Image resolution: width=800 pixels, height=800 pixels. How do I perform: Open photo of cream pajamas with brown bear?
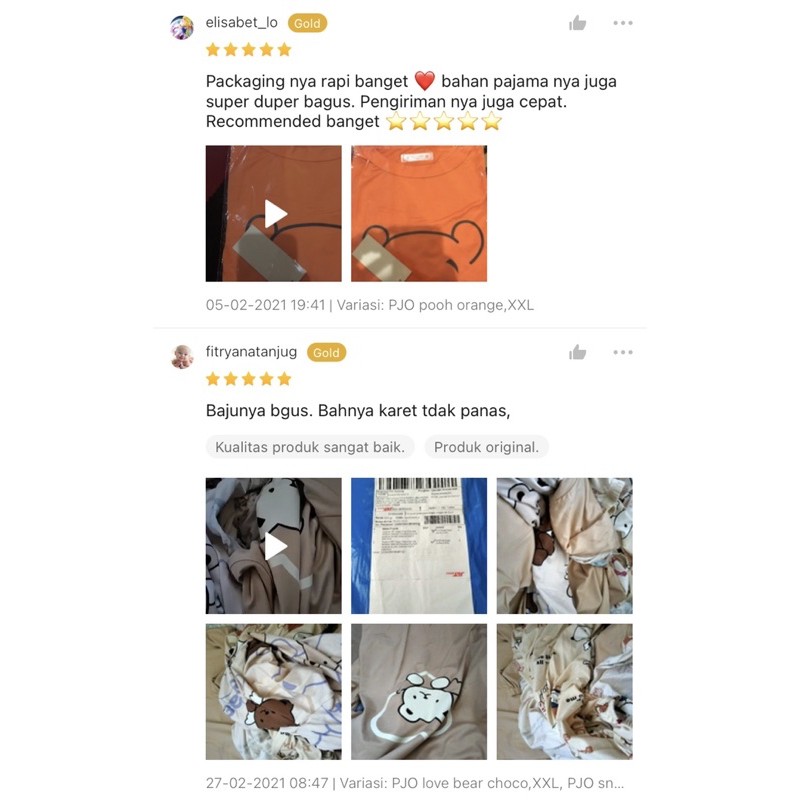pos(564,545)
